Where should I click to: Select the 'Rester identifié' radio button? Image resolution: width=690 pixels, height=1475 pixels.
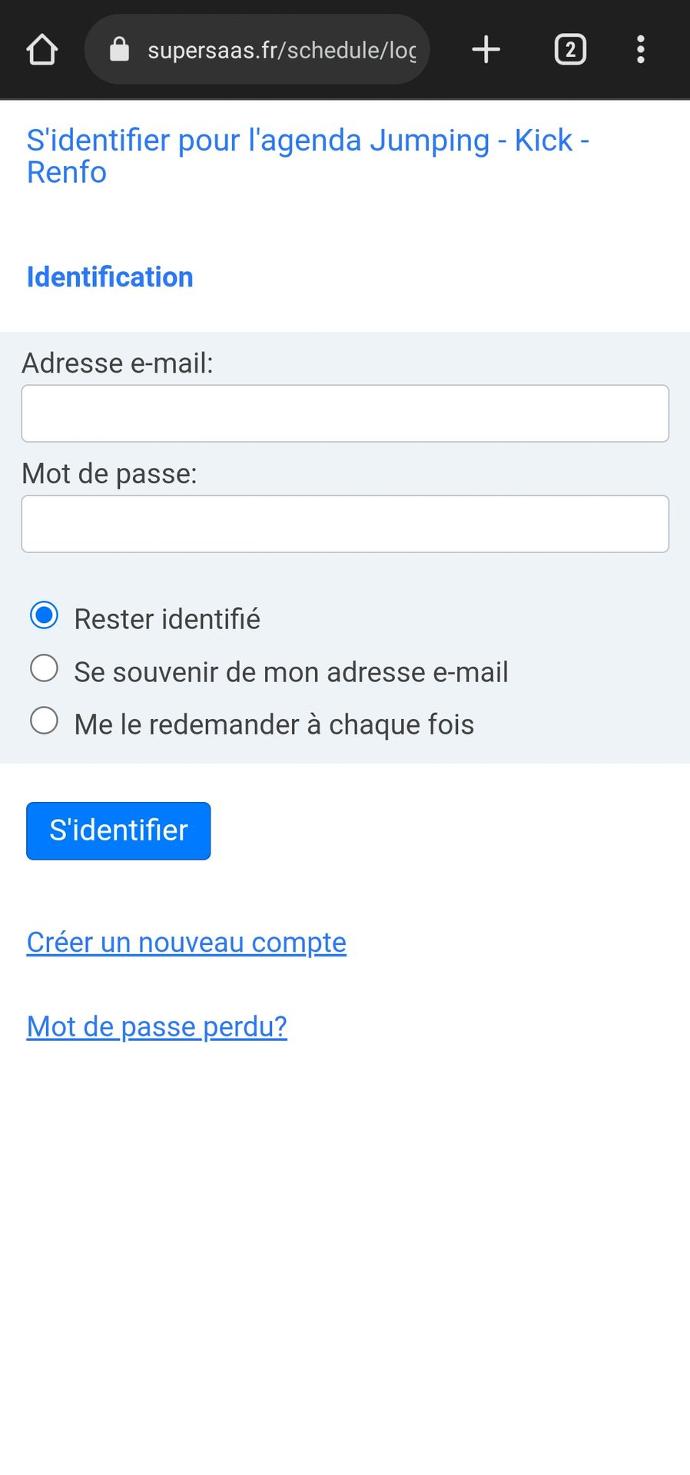[x=44, y=615]
